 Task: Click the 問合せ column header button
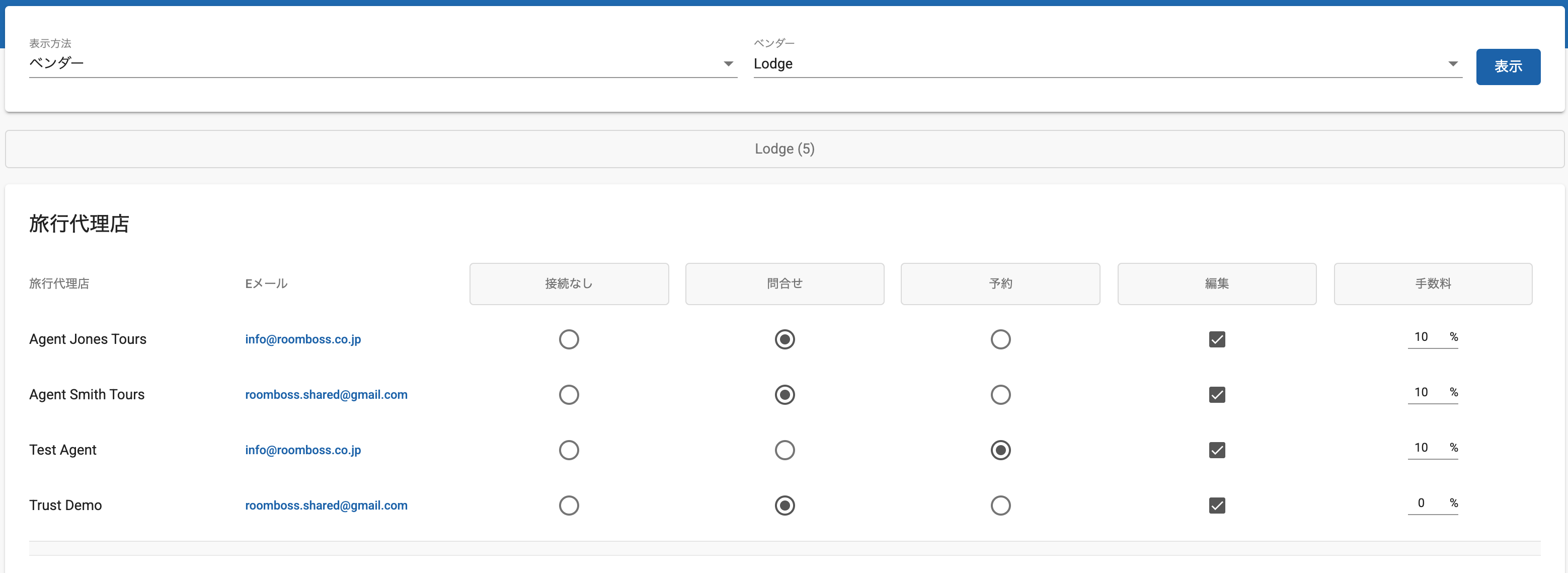point(784,284)
